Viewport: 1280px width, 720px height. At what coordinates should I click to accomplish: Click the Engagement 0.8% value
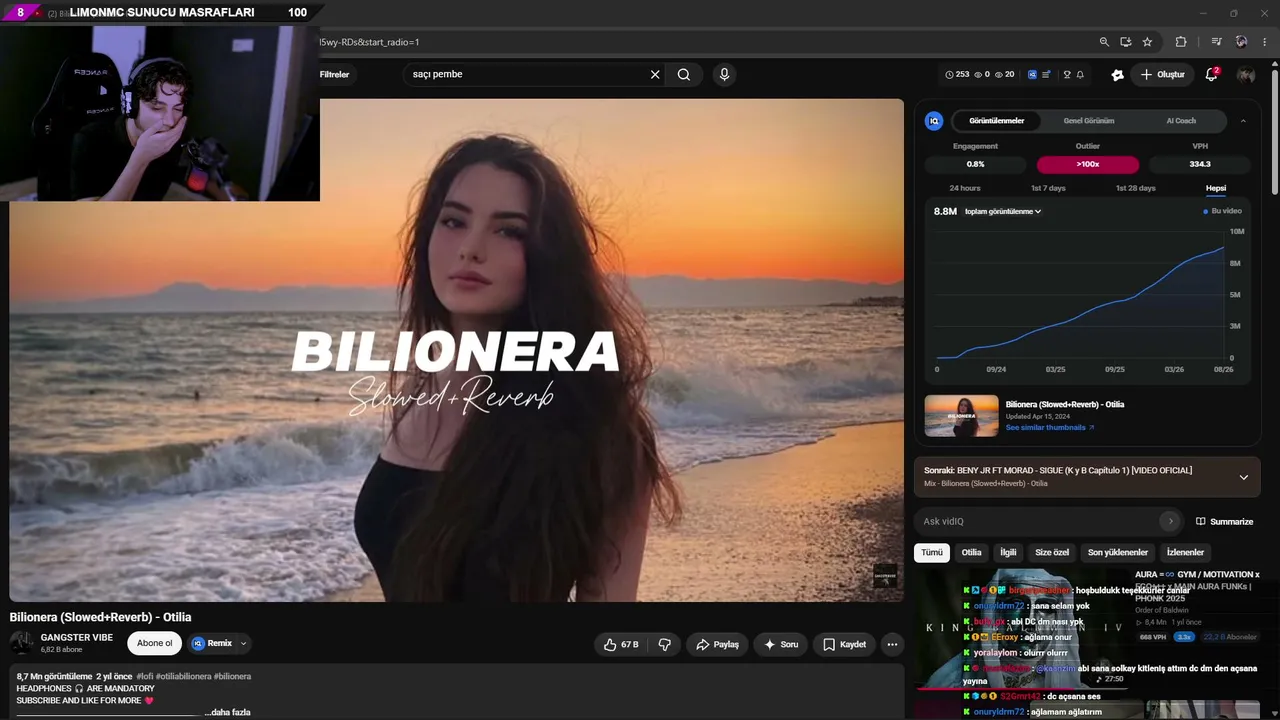pyautogui.click(x=975, y=164)
